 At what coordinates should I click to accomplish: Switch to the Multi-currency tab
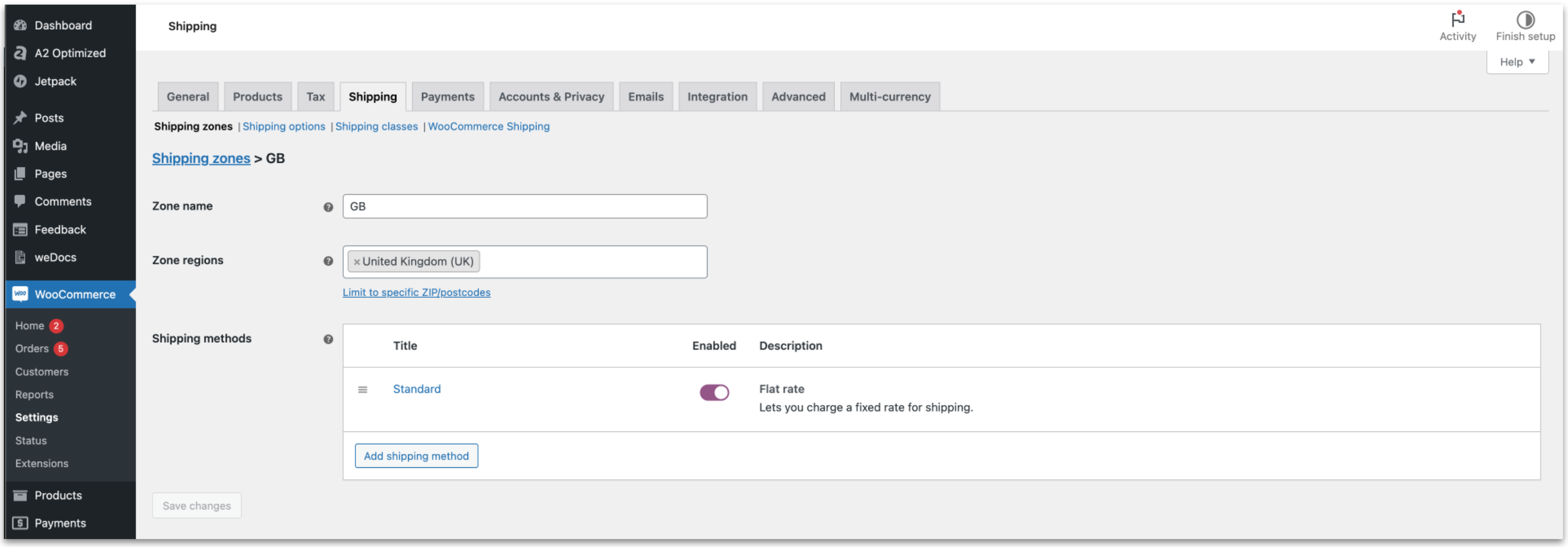click(889, 96)
